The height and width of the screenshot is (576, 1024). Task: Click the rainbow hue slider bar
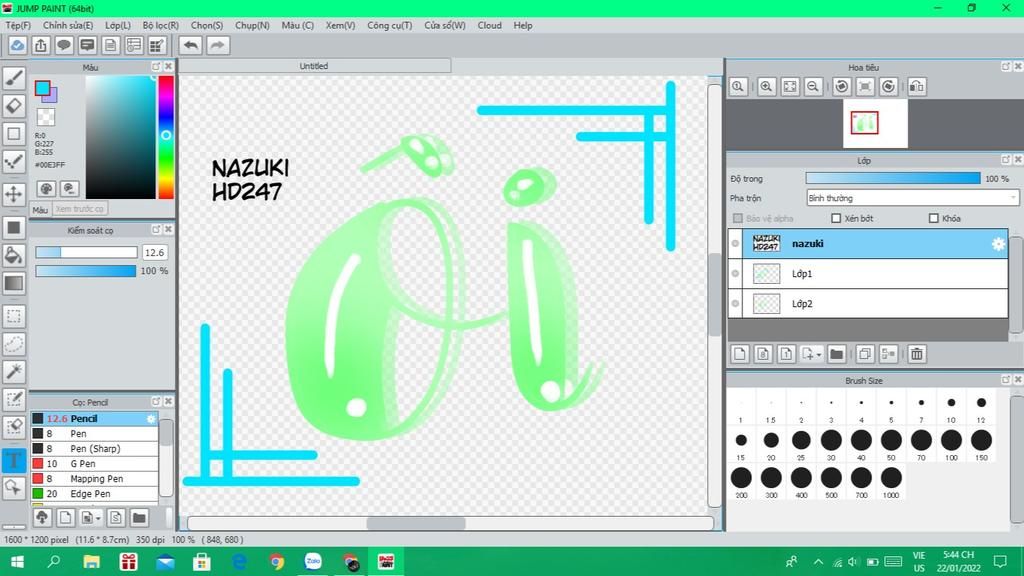(x=166, y=136)
